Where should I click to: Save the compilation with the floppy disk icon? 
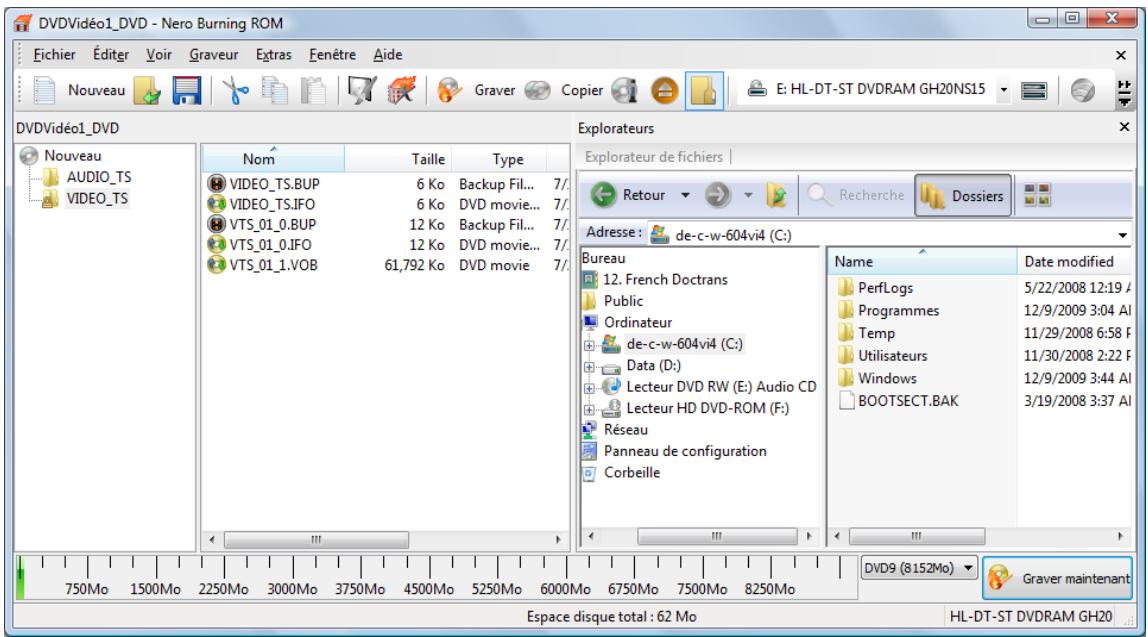(x=187, y=91)
